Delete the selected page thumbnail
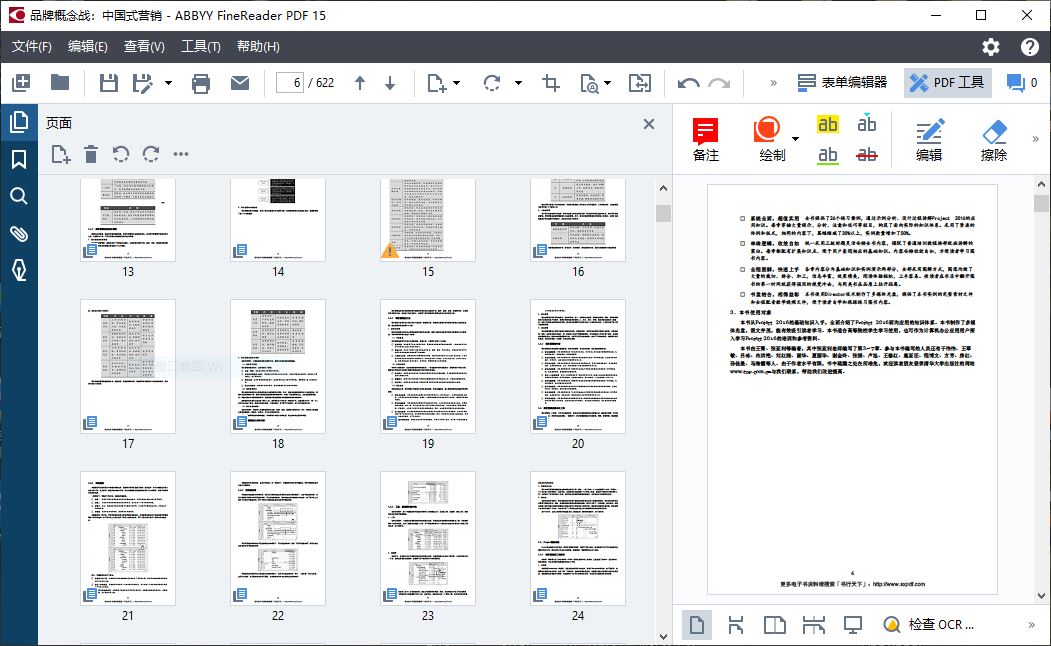Viewport: 1051px width, 646px height. (x=90, y=154)
